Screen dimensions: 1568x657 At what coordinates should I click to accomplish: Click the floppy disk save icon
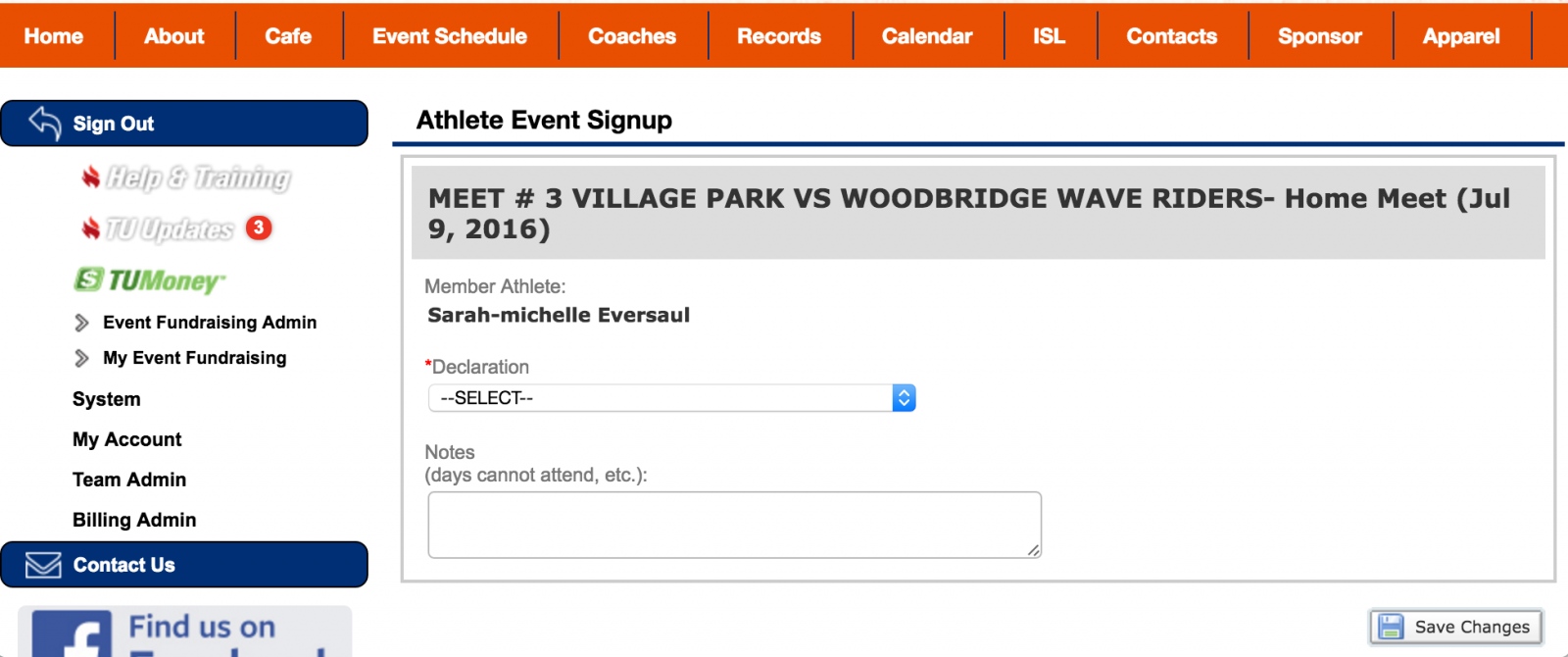tap(1391, 627)
